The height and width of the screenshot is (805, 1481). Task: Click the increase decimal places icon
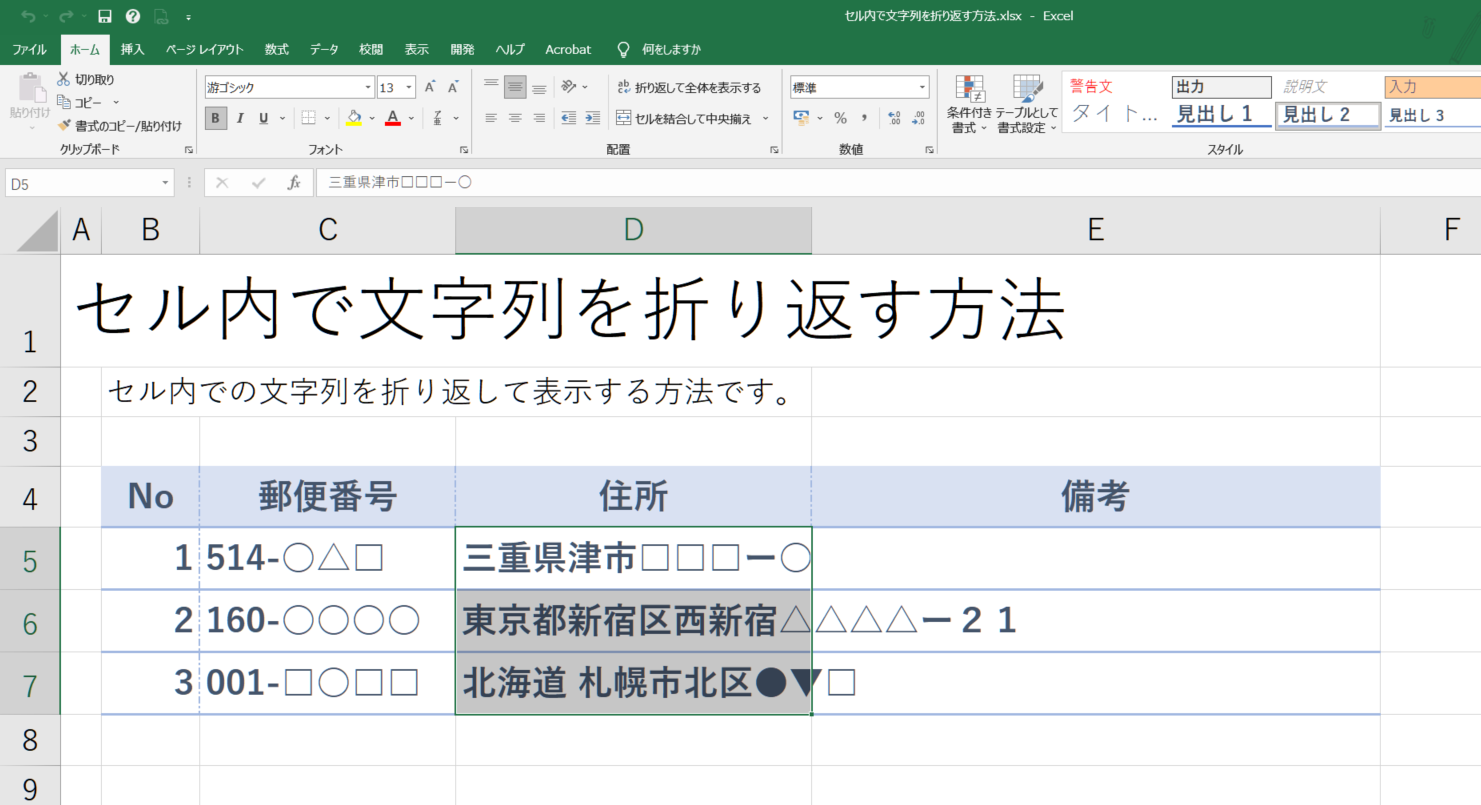pyautogui.click(x=894, y=118)
